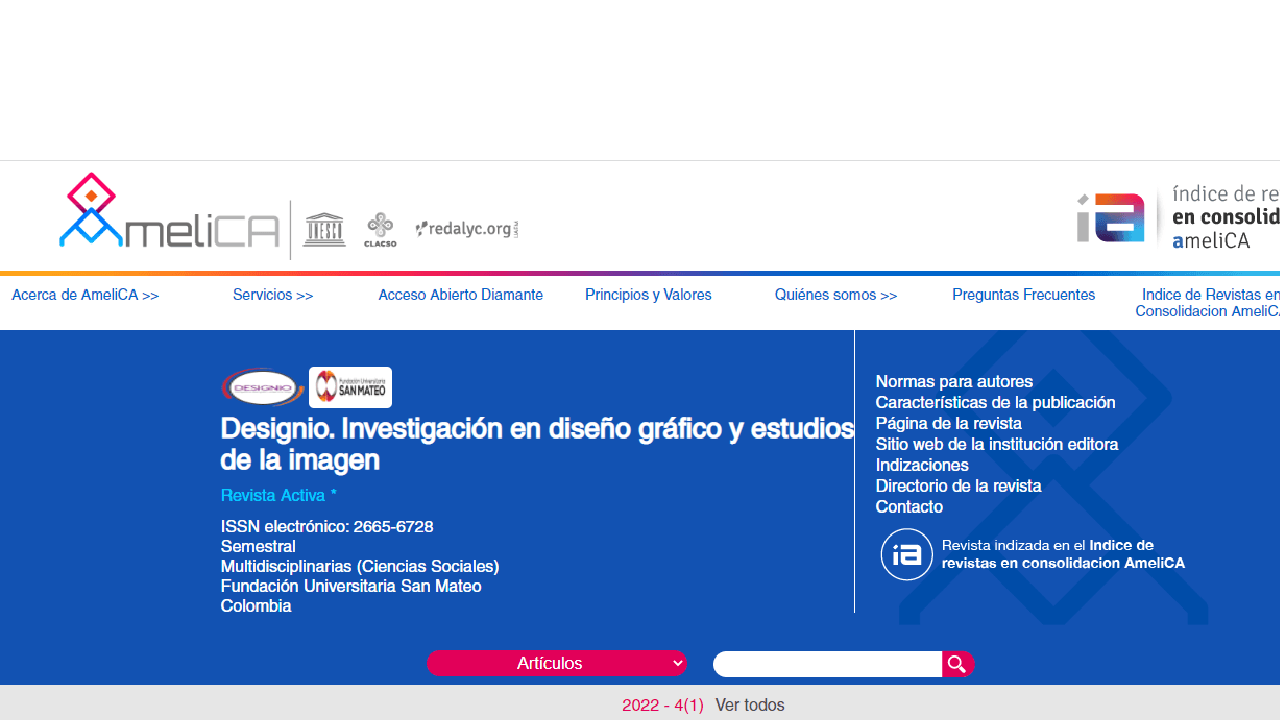Select issue 2022 - 4(1)
This screenshot has height=720, width=1280.
click(663, 705)
